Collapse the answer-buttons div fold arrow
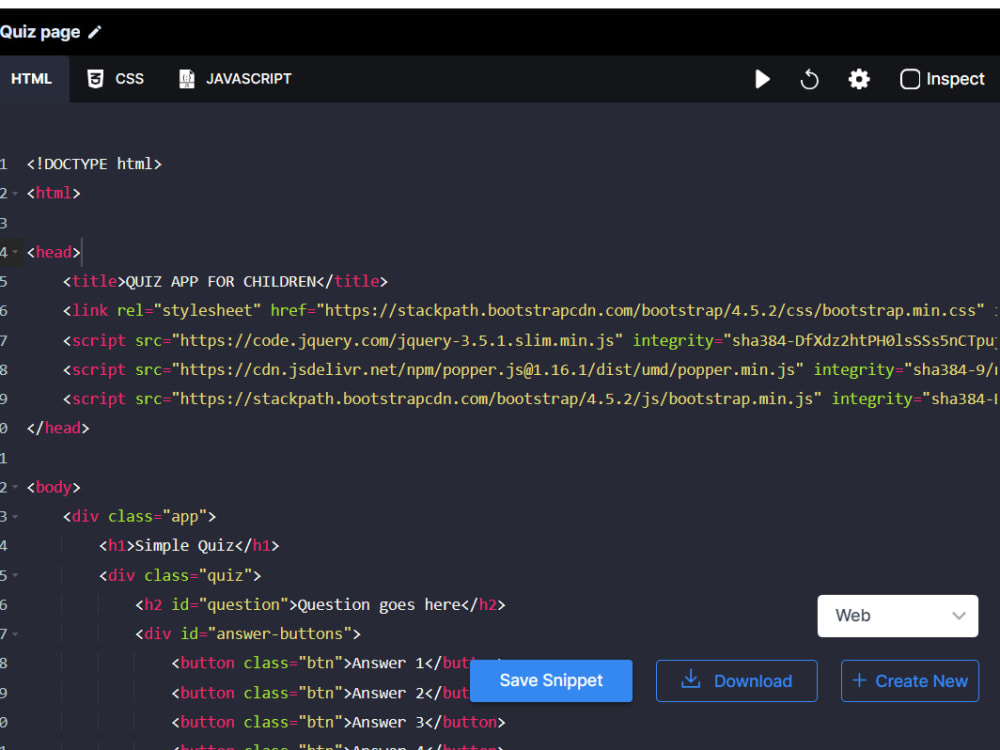 coord(15,634)
